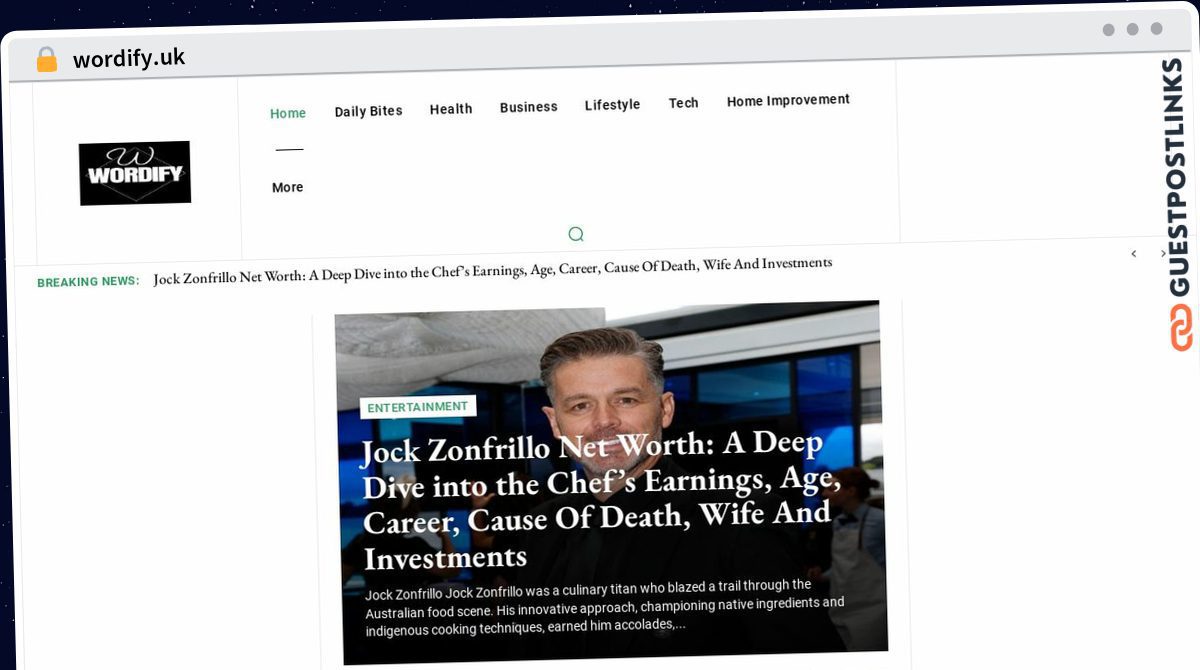The image size is (1200, 670).
Task: Click the wordify.uk address bar URL
Action: (129, 58)
